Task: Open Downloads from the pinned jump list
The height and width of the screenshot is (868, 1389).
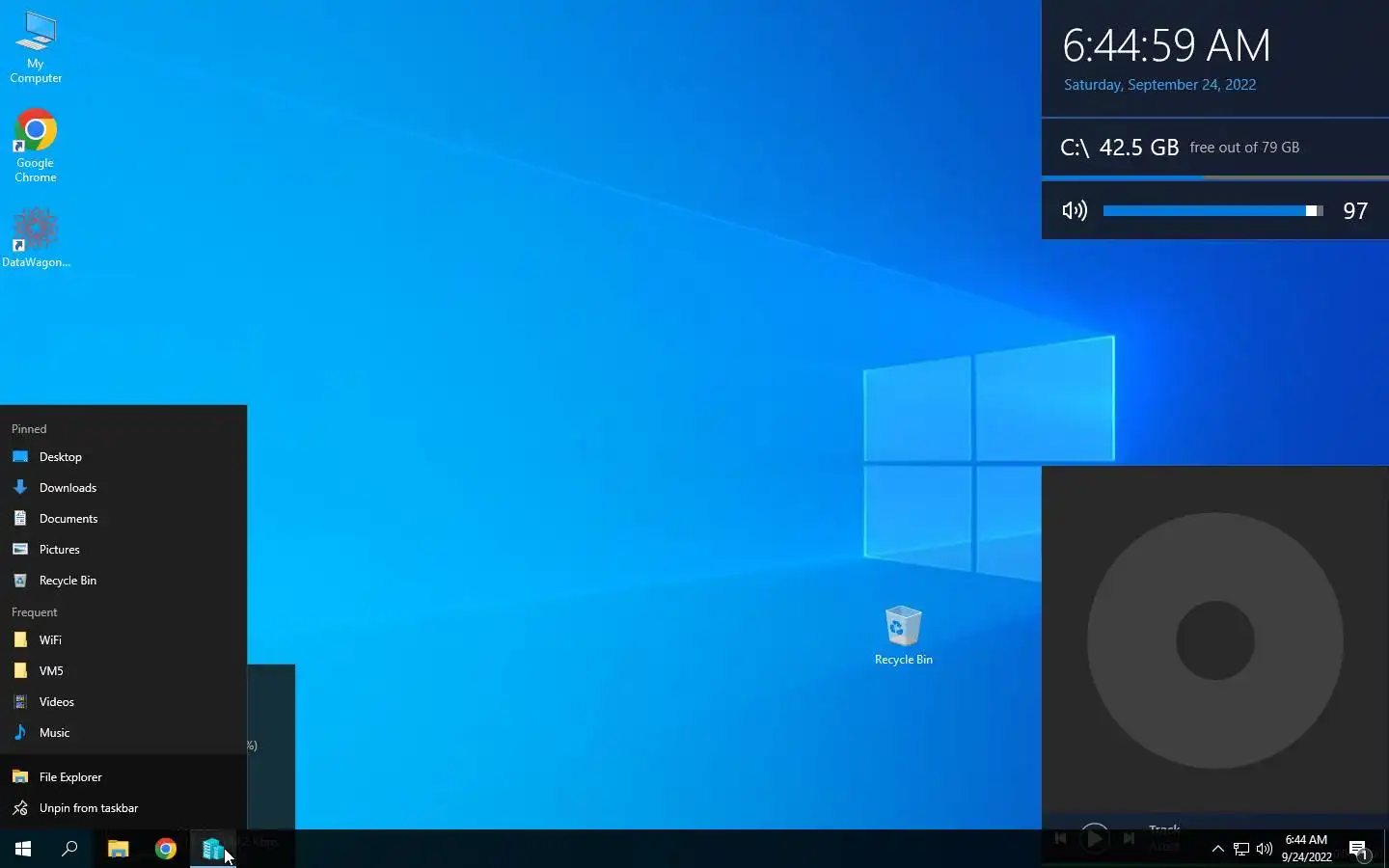Action: click(x=123, y=488)
